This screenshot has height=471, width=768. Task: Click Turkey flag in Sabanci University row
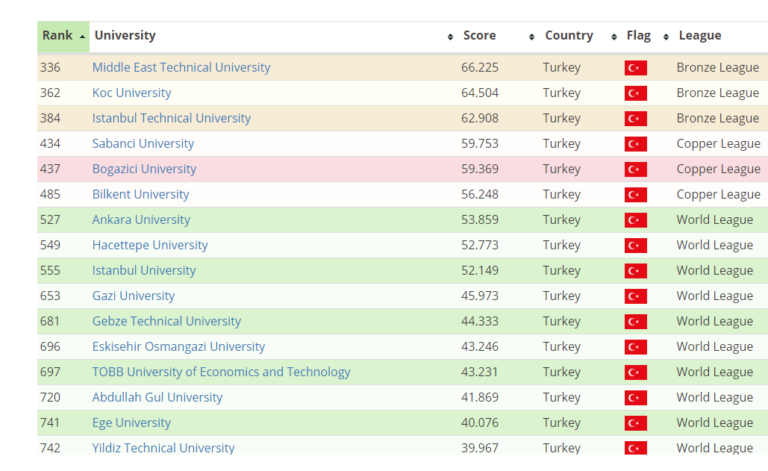coord(635,144)
